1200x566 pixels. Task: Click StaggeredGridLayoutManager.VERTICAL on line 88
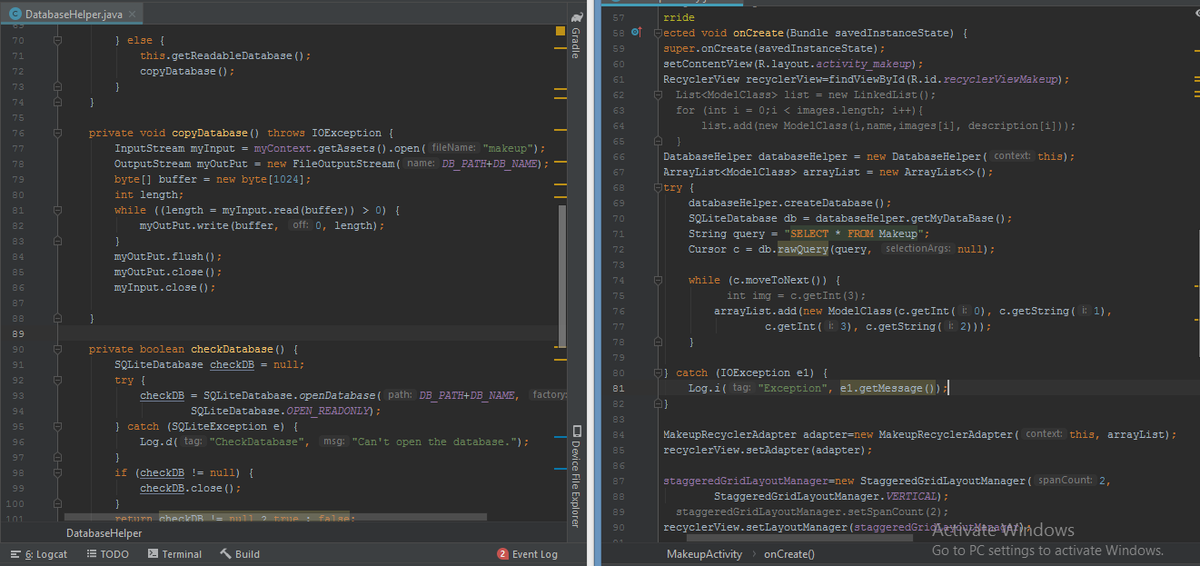coord(826,496)
